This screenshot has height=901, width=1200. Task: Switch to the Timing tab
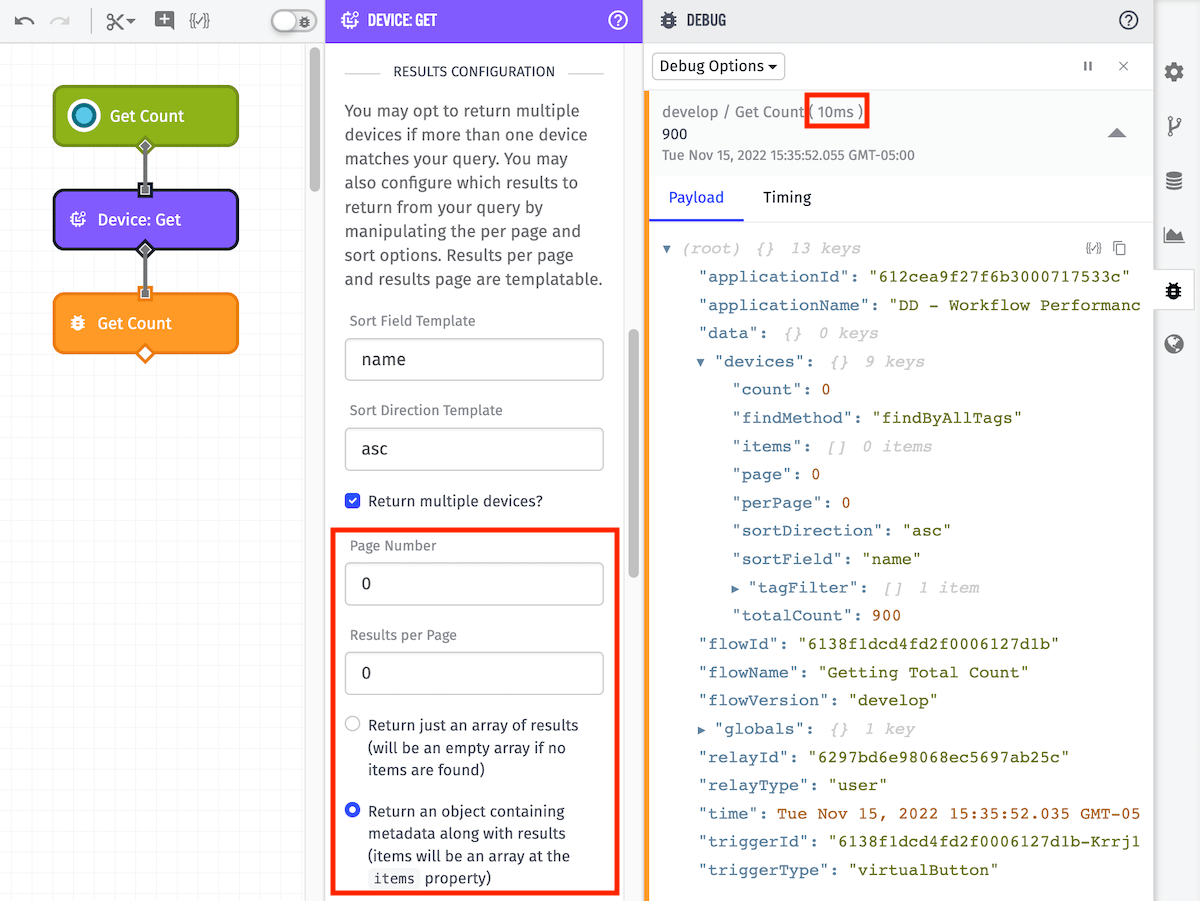[787, 197]
